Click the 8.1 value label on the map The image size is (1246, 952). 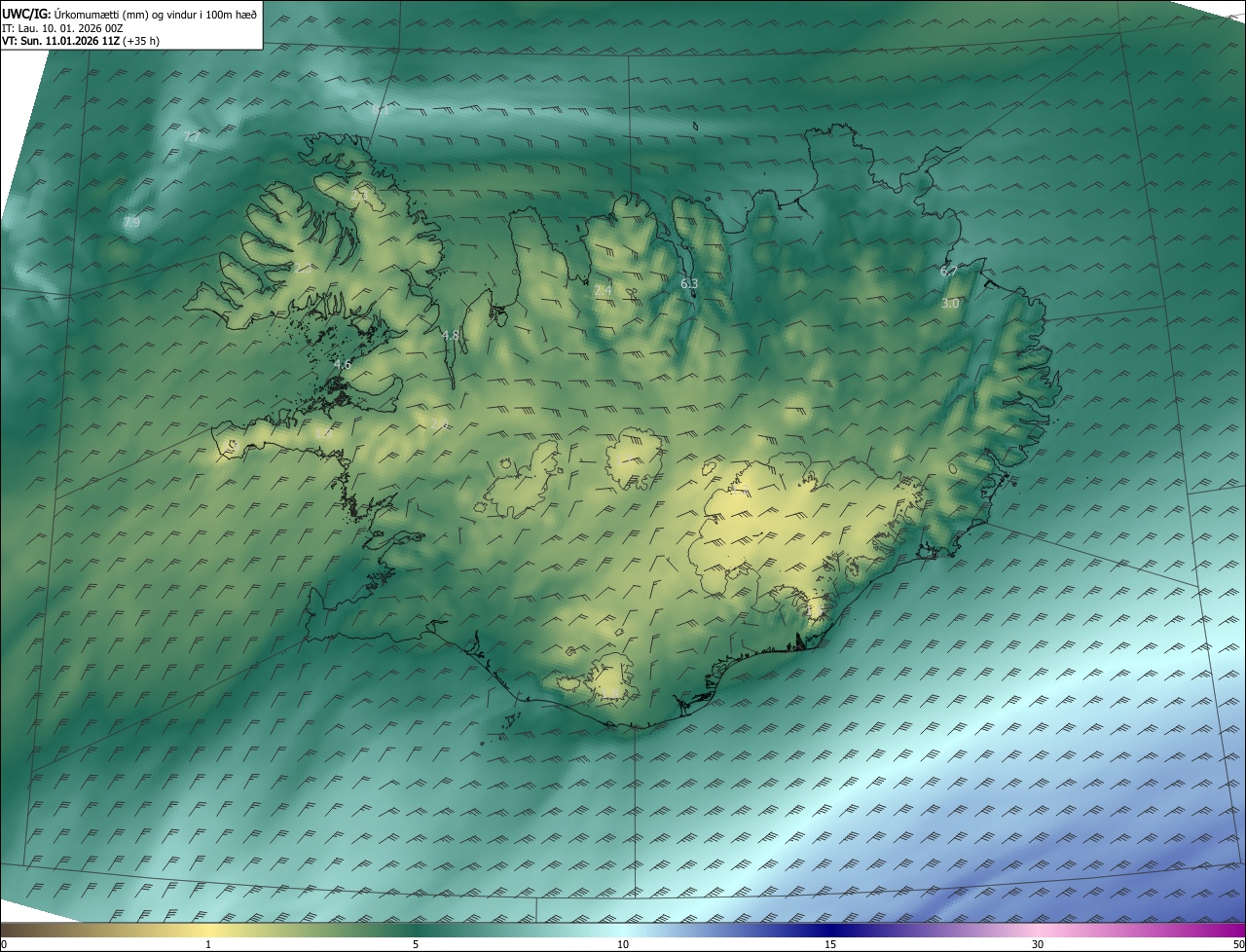(x=381, y=110)
